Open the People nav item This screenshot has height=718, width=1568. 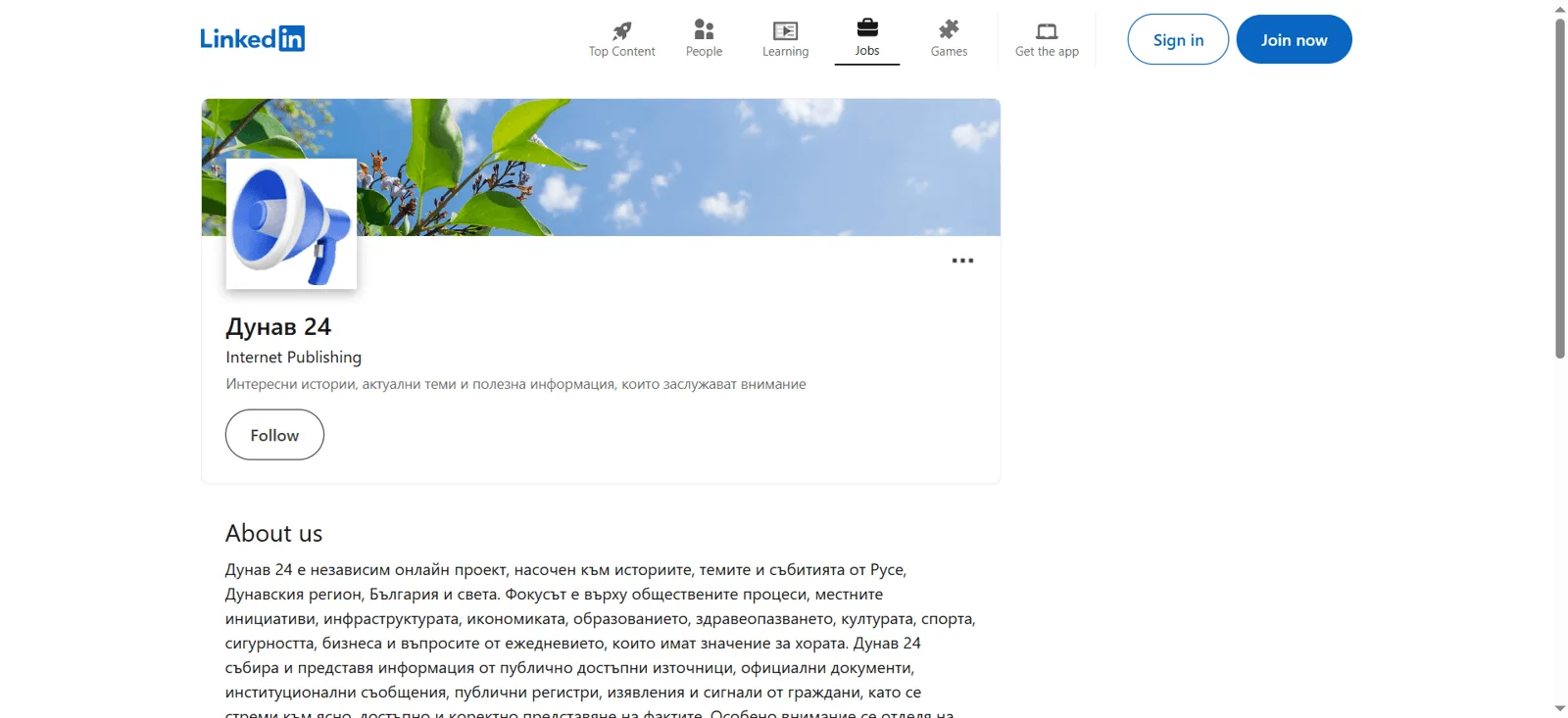(704, 39)
